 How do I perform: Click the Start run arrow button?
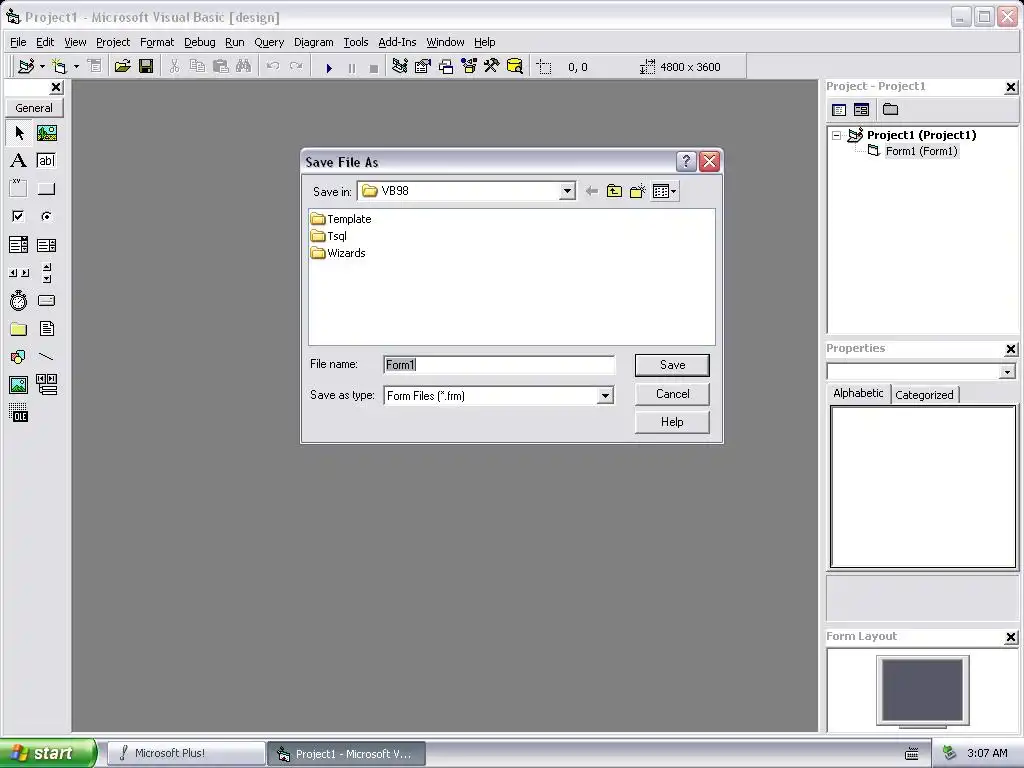[x=329, y=67]
